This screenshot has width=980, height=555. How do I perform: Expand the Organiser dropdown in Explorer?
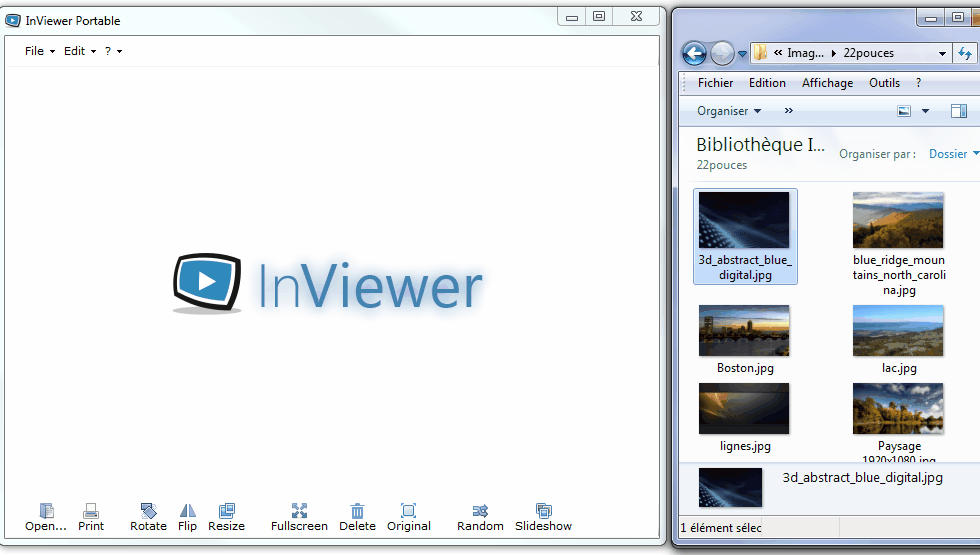pos(729,111)
